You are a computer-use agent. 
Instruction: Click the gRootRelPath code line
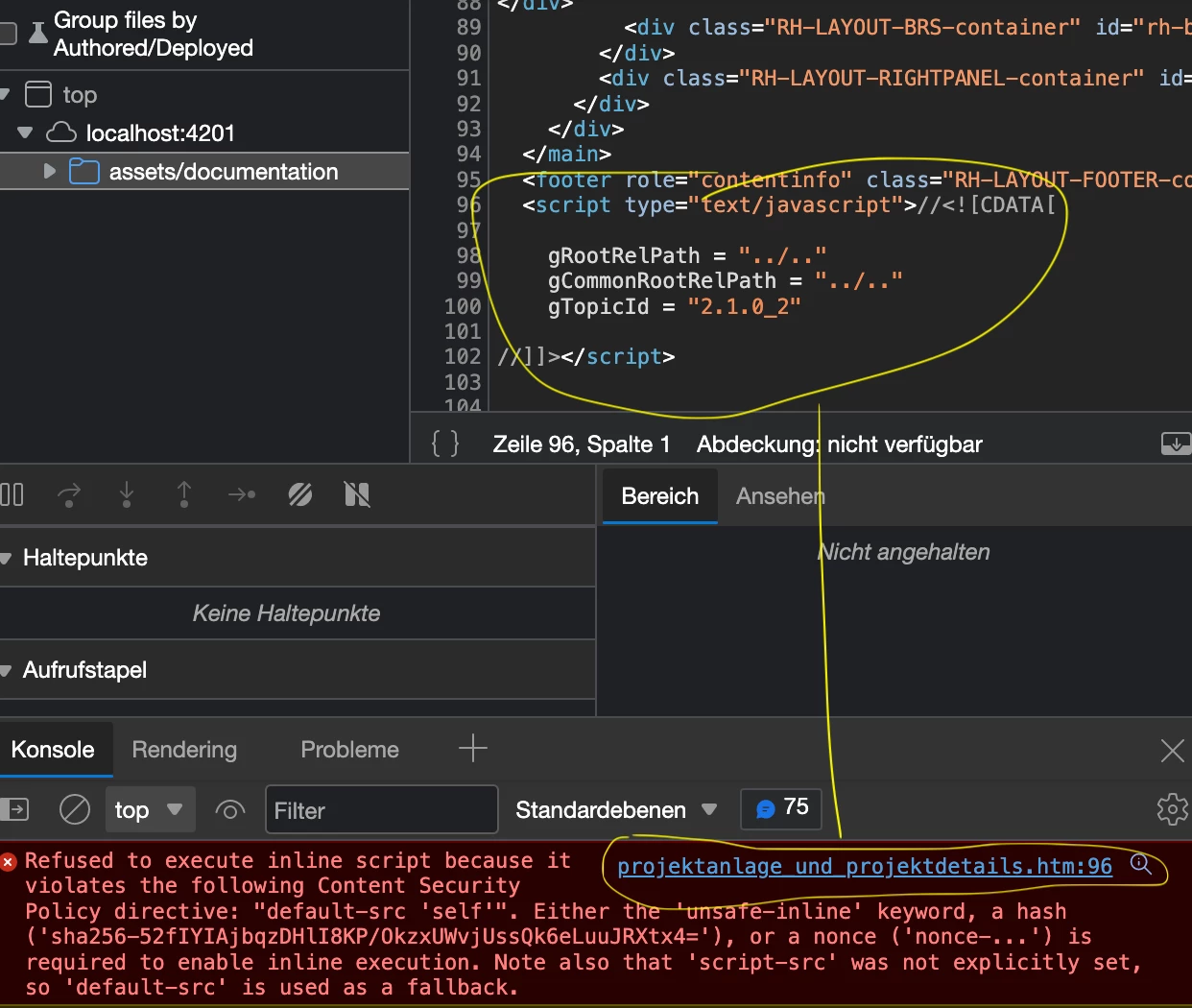(686, 255)
